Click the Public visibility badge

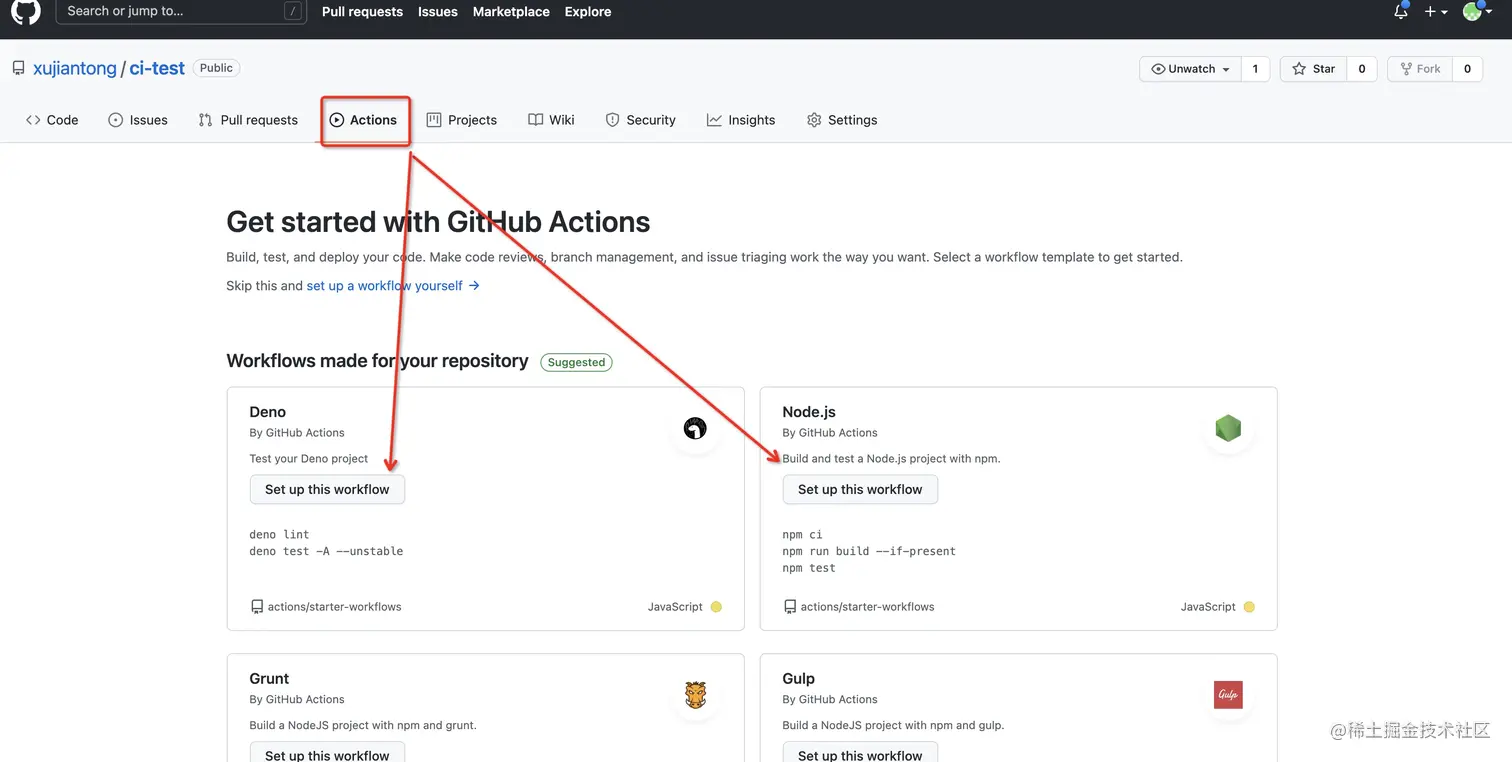point(216,68)
